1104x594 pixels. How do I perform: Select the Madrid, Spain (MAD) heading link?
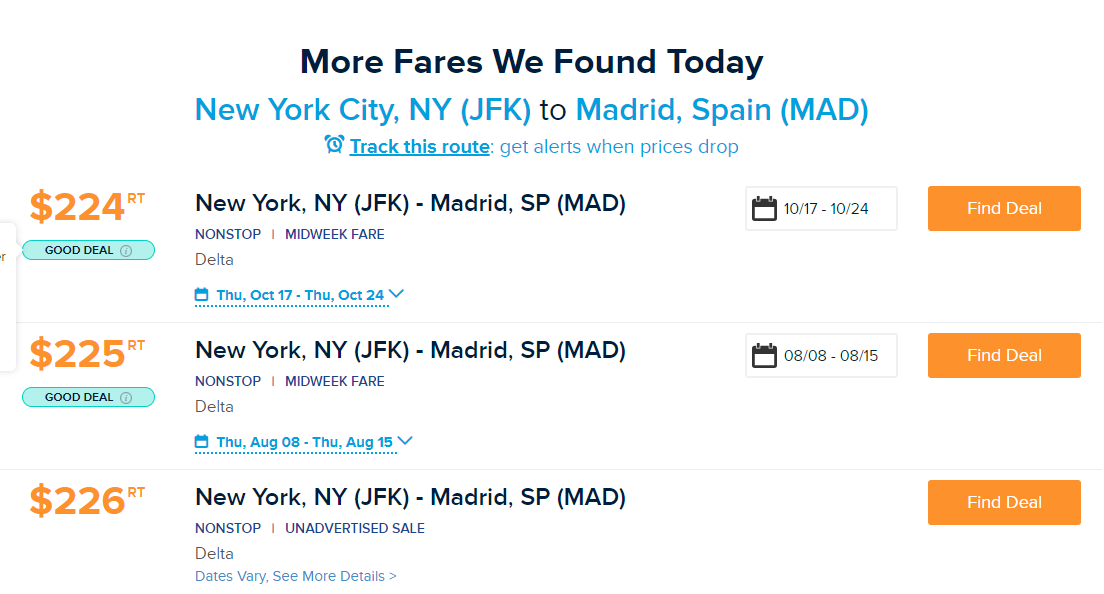[722, 109]
